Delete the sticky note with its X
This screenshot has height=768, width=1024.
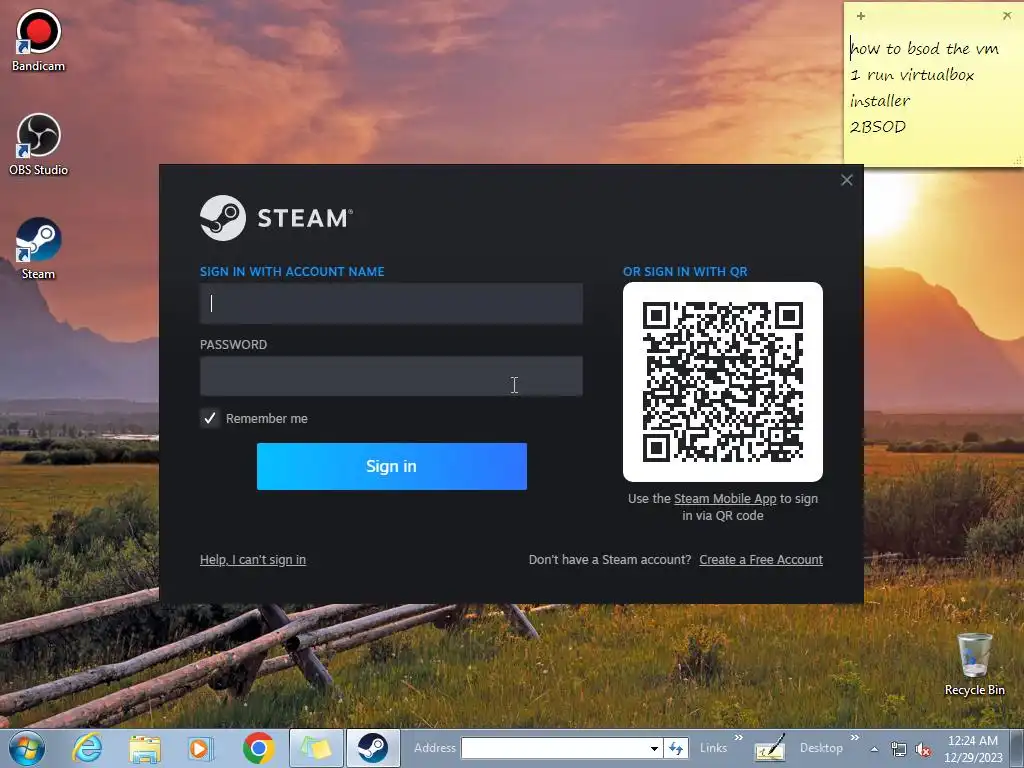(1007, 16)
